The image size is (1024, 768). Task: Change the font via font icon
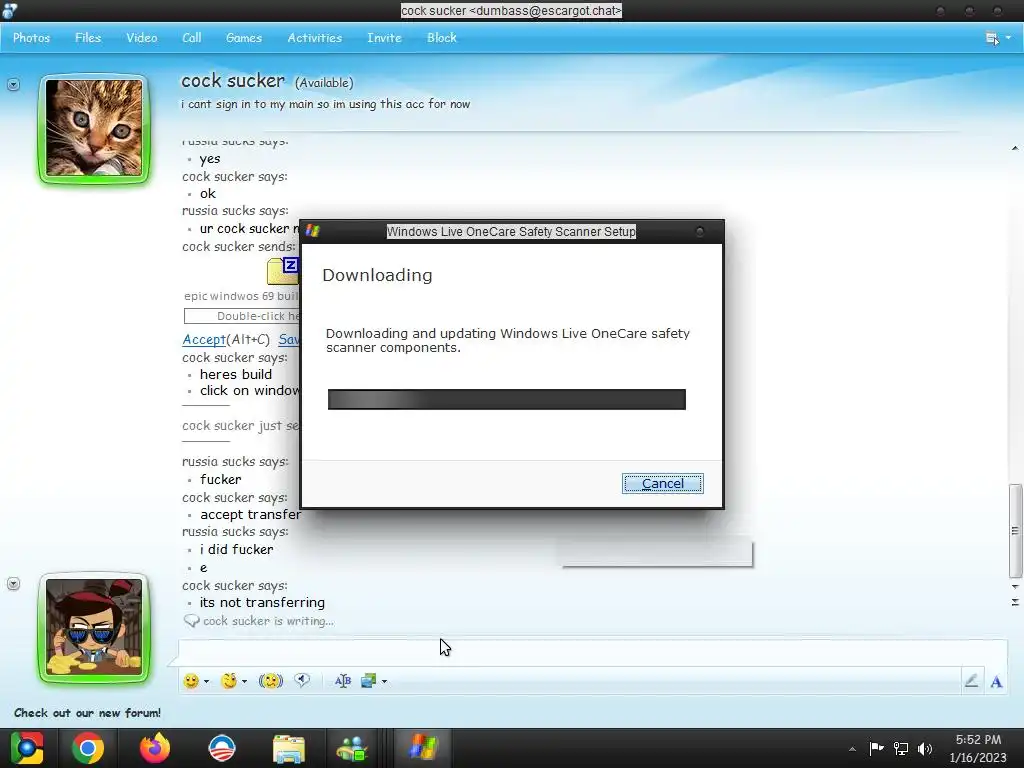[342, 681]
